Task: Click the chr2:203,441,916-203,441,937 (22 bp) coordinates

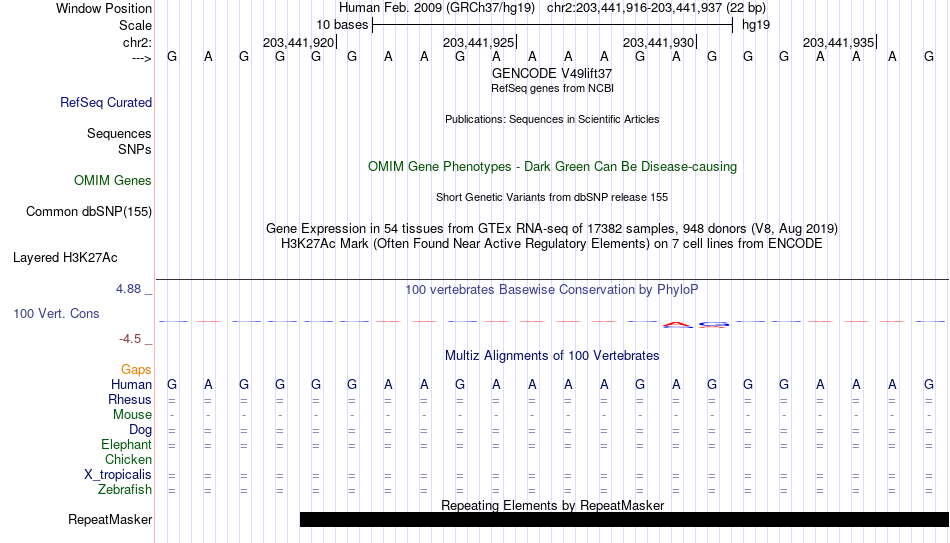Action: coord(656,8)
